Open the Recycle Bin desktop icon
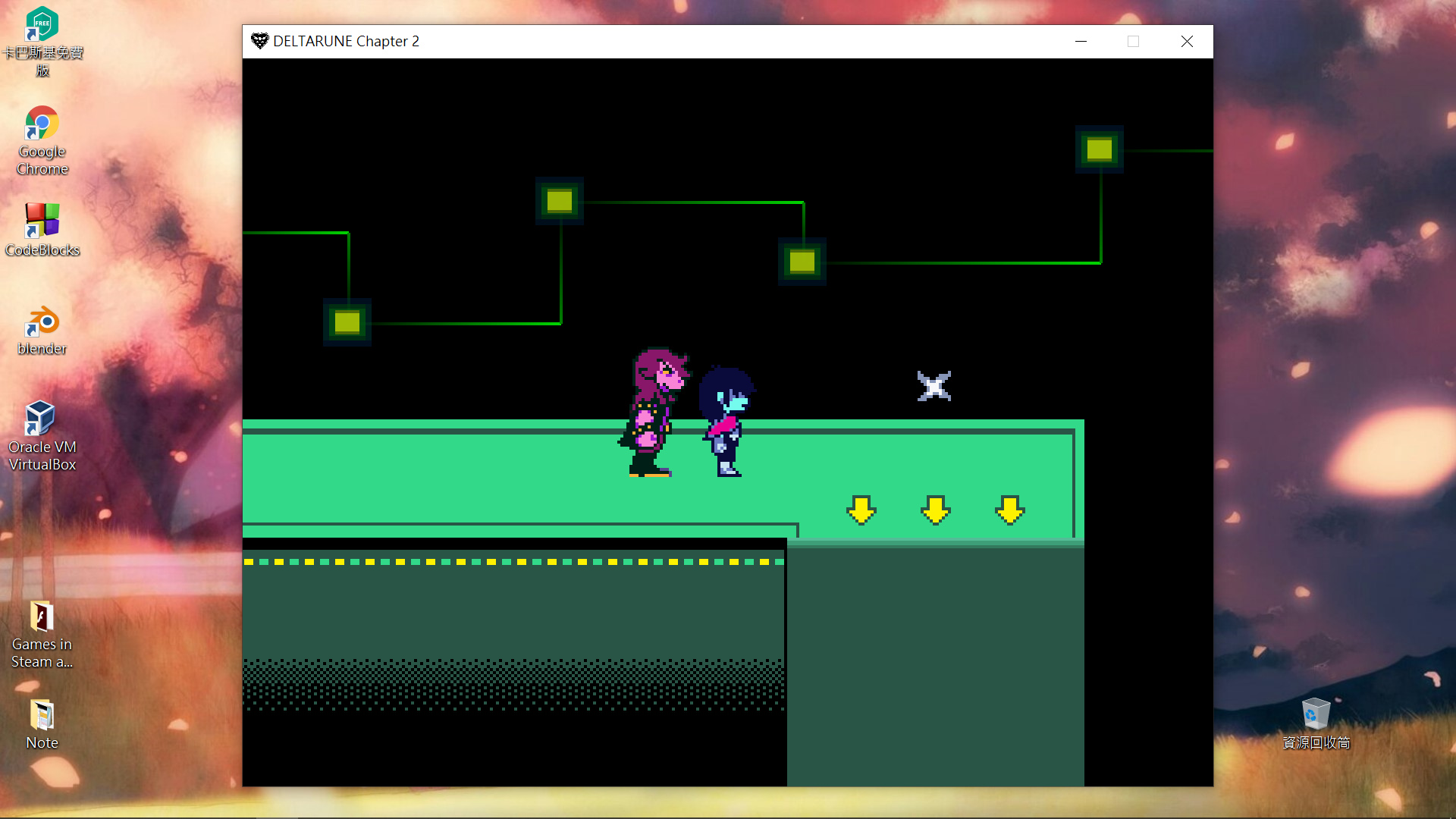 coord(1316,724)
